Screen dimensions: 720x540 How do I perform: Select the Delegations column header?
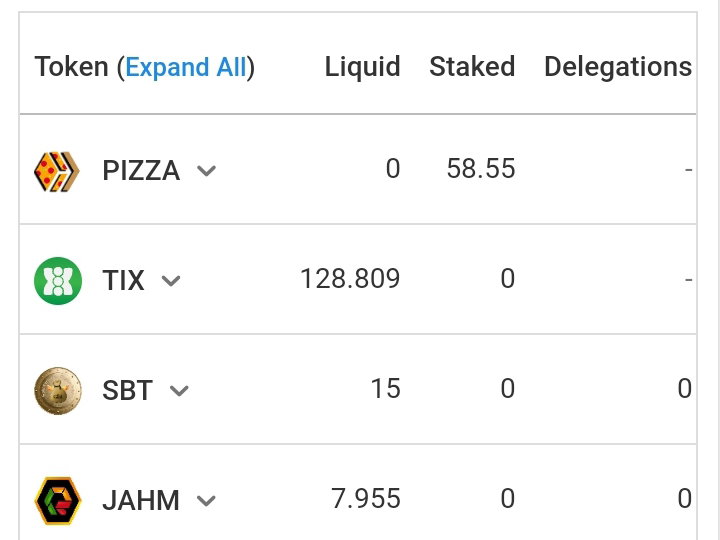click(x=618, y=67)
